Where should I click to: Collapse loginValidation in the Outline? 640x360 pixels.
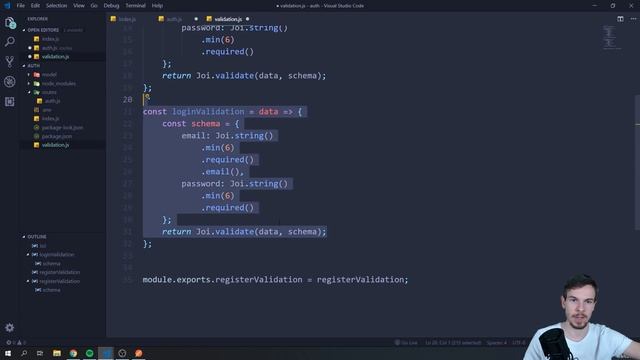pyautogui.click(x=28, y=255)
